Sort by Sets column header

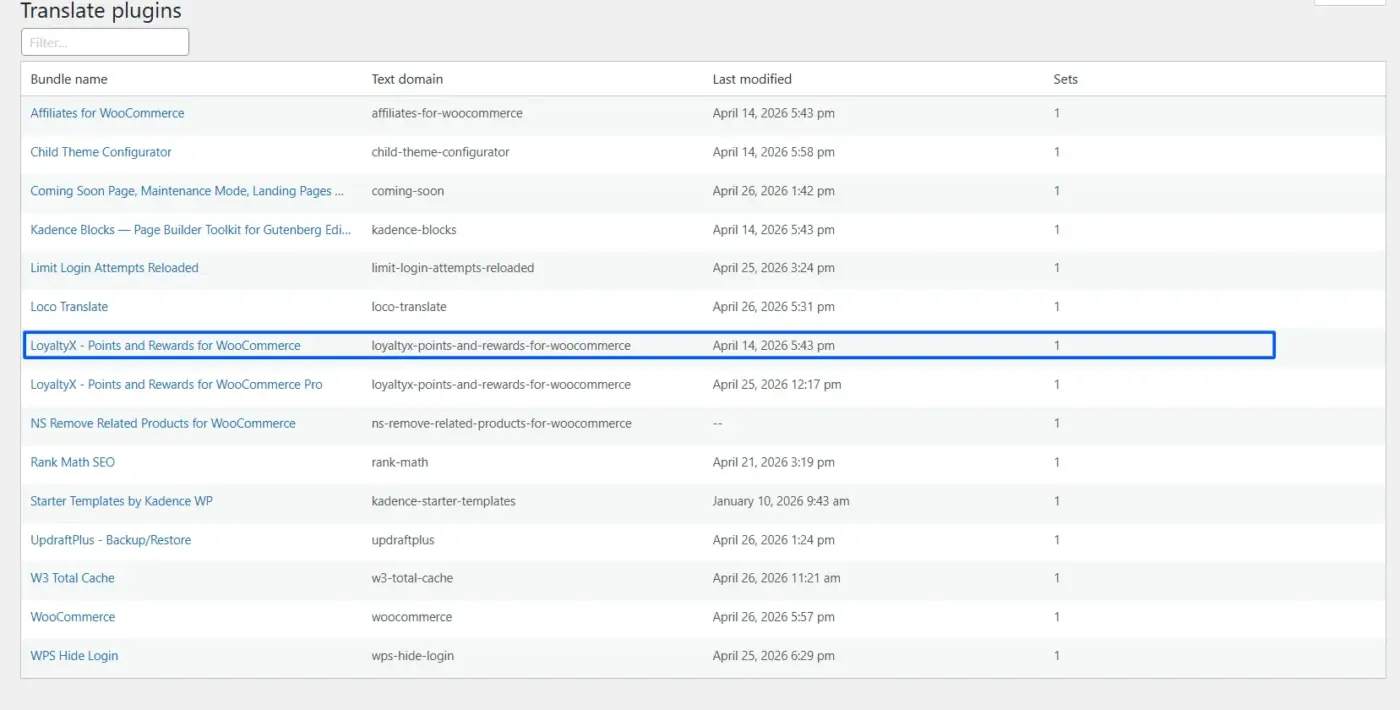[x=1065, y=79]
